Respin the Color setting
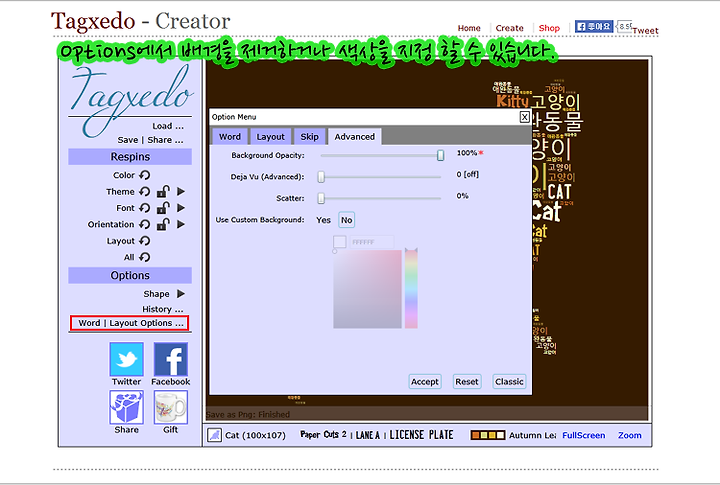 (145, 175)
